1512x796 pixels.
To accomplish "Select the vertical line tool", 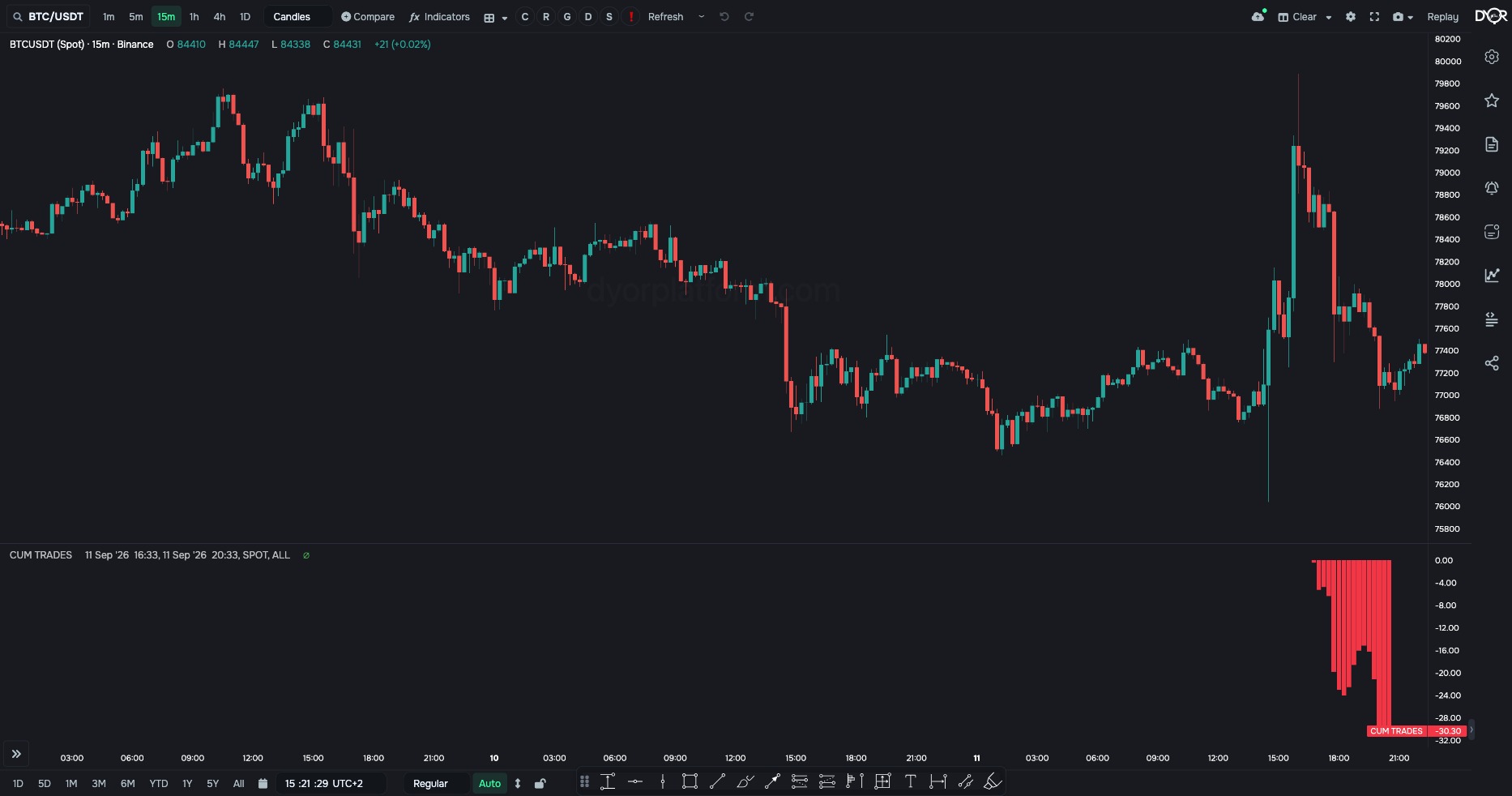I will point(663,781).
